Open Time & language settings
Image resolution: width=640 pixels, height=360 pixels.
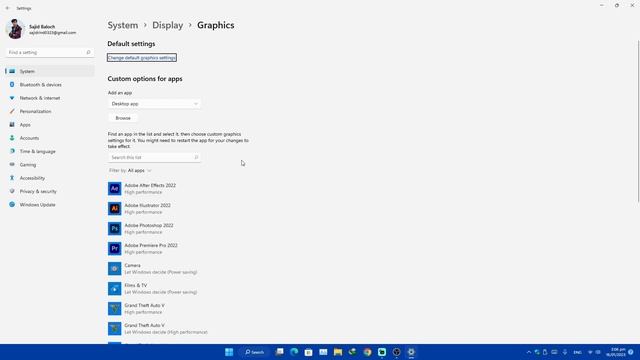(x=50, y=151)
